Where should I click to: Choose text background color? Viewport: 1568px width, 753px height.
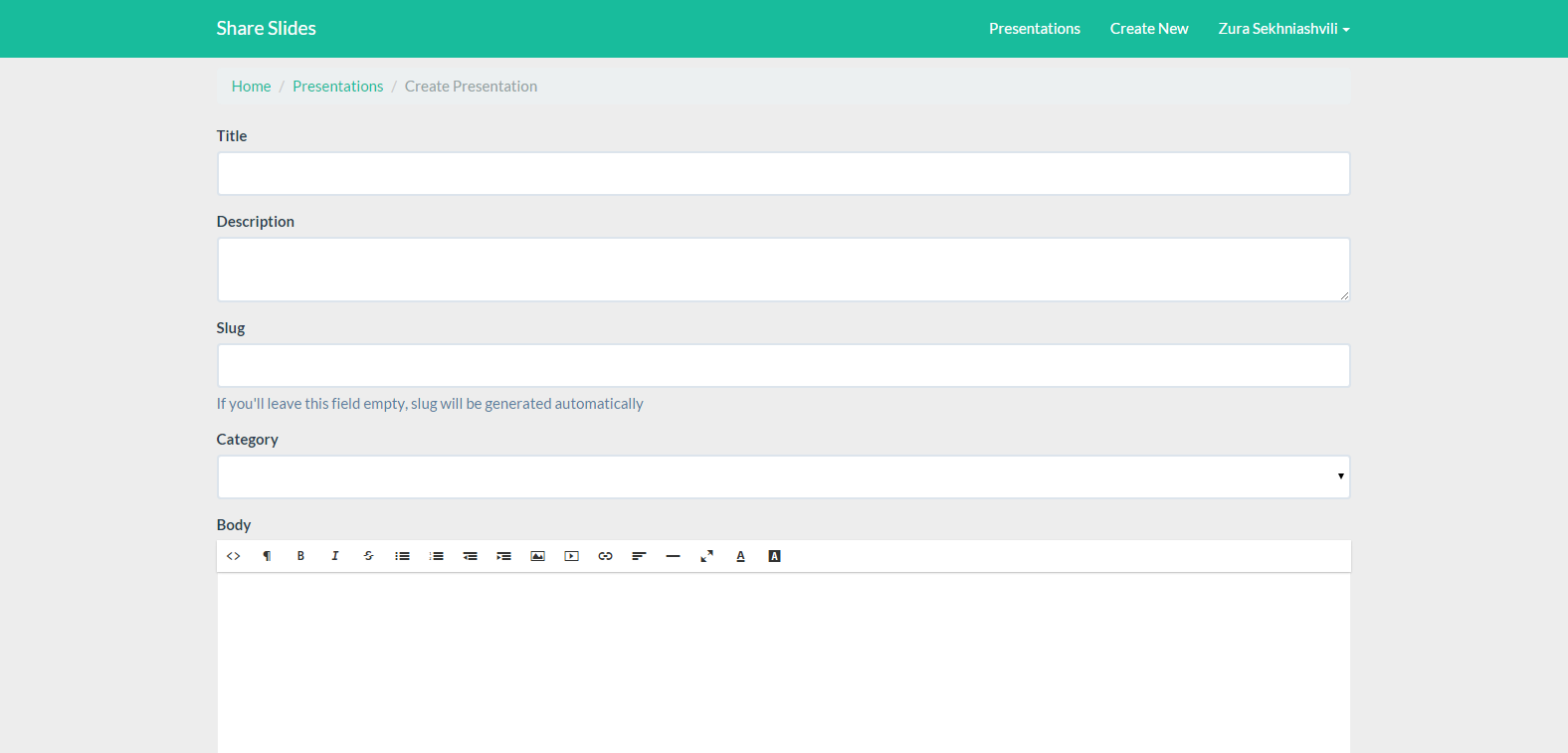pos(774,556)
